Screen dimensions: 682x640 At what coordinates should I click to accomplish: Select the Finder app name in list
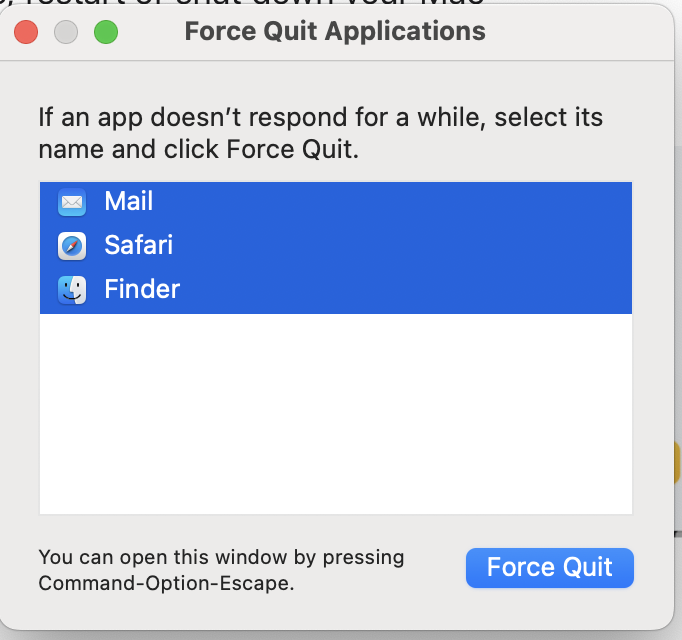click(142, 290)
